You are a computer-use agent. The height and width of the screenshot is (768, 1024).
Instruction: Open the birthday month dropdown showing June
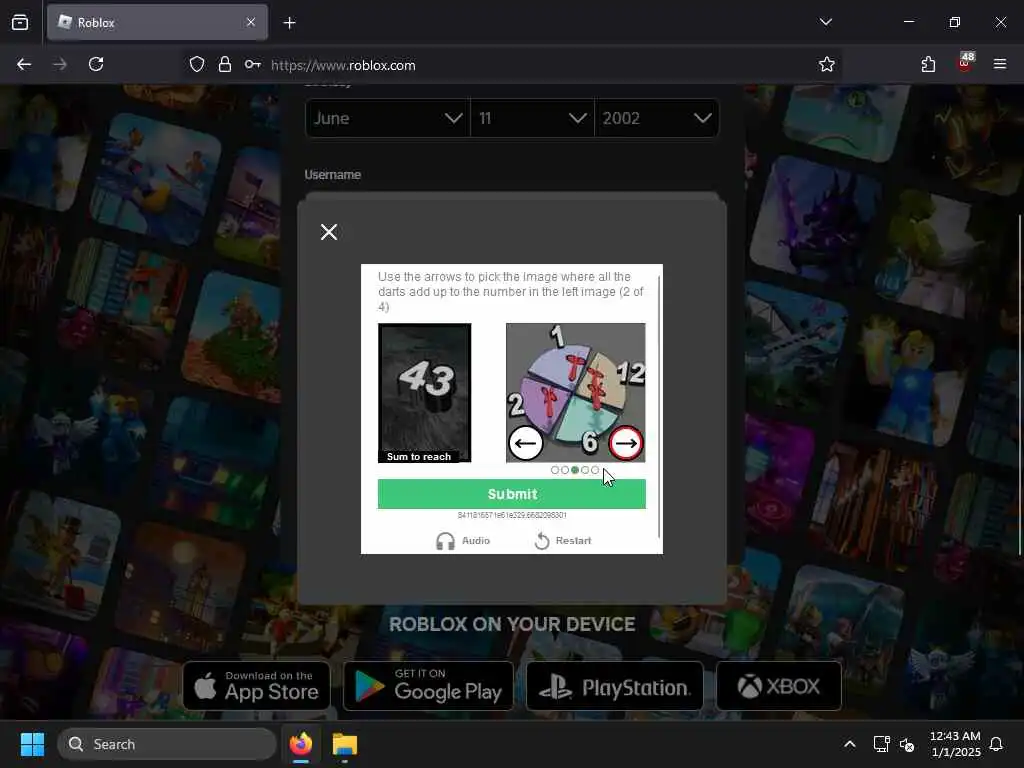(x=387, y=118)
